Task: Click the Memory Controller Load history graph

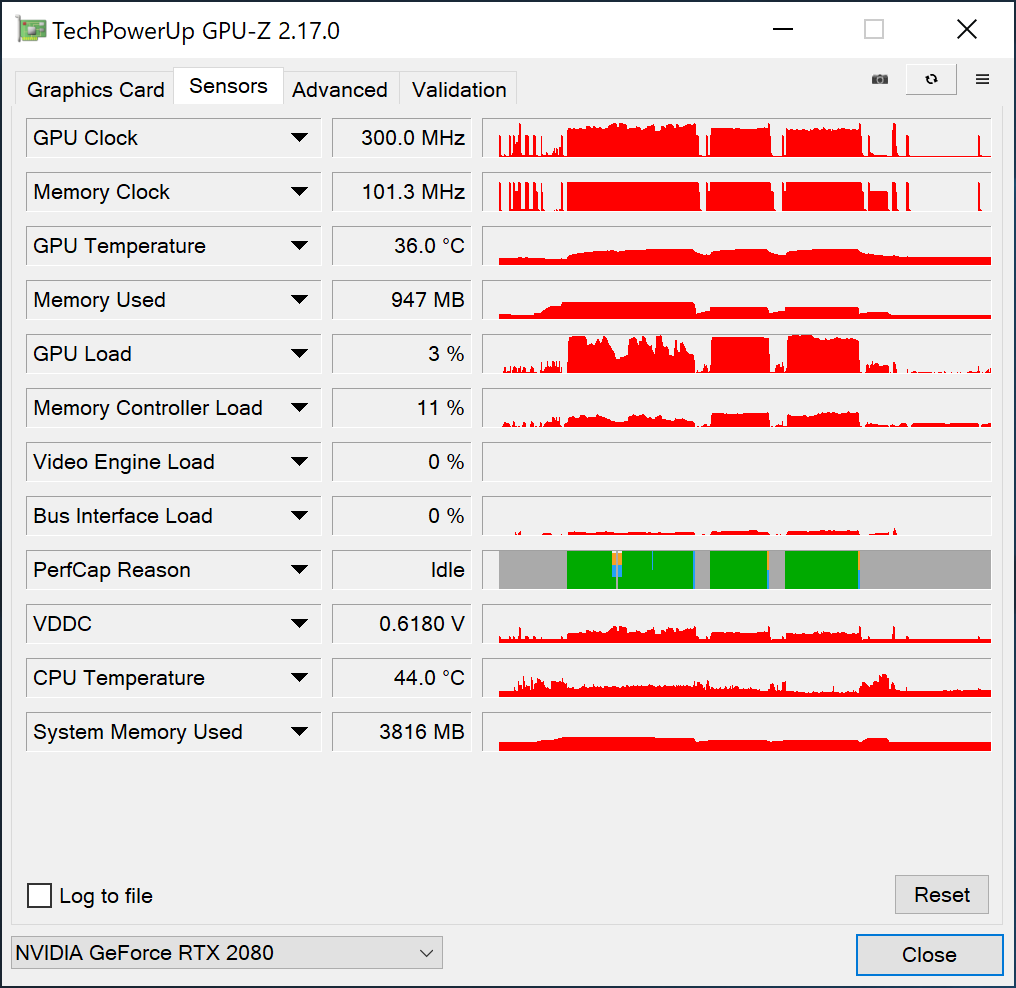Action: tap(737, 408)
